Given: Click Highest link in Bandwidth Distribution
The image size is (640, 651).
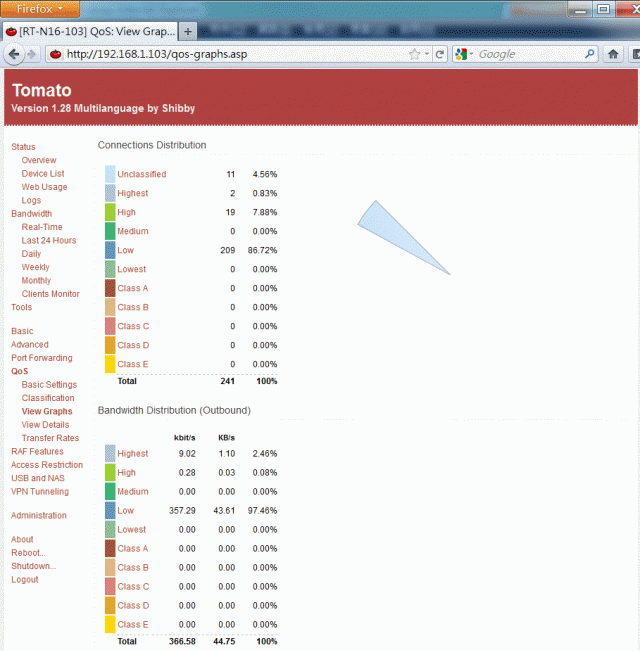Looking at the screenshot, I should (132, 453).
